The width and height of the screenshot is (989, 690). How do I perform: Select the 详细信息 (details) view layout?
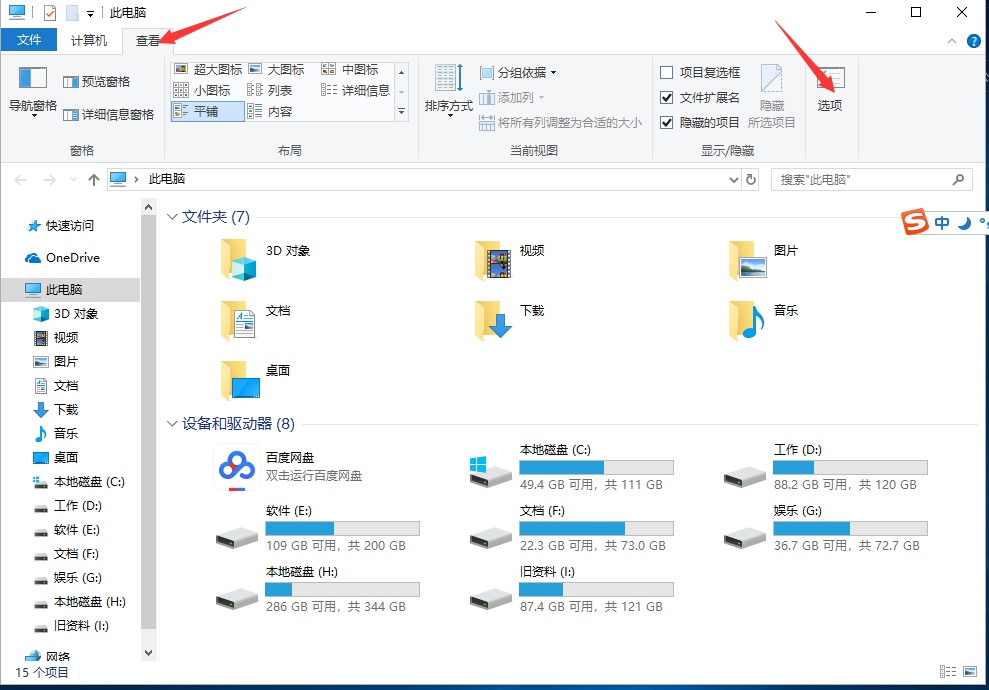coord(359,89)
